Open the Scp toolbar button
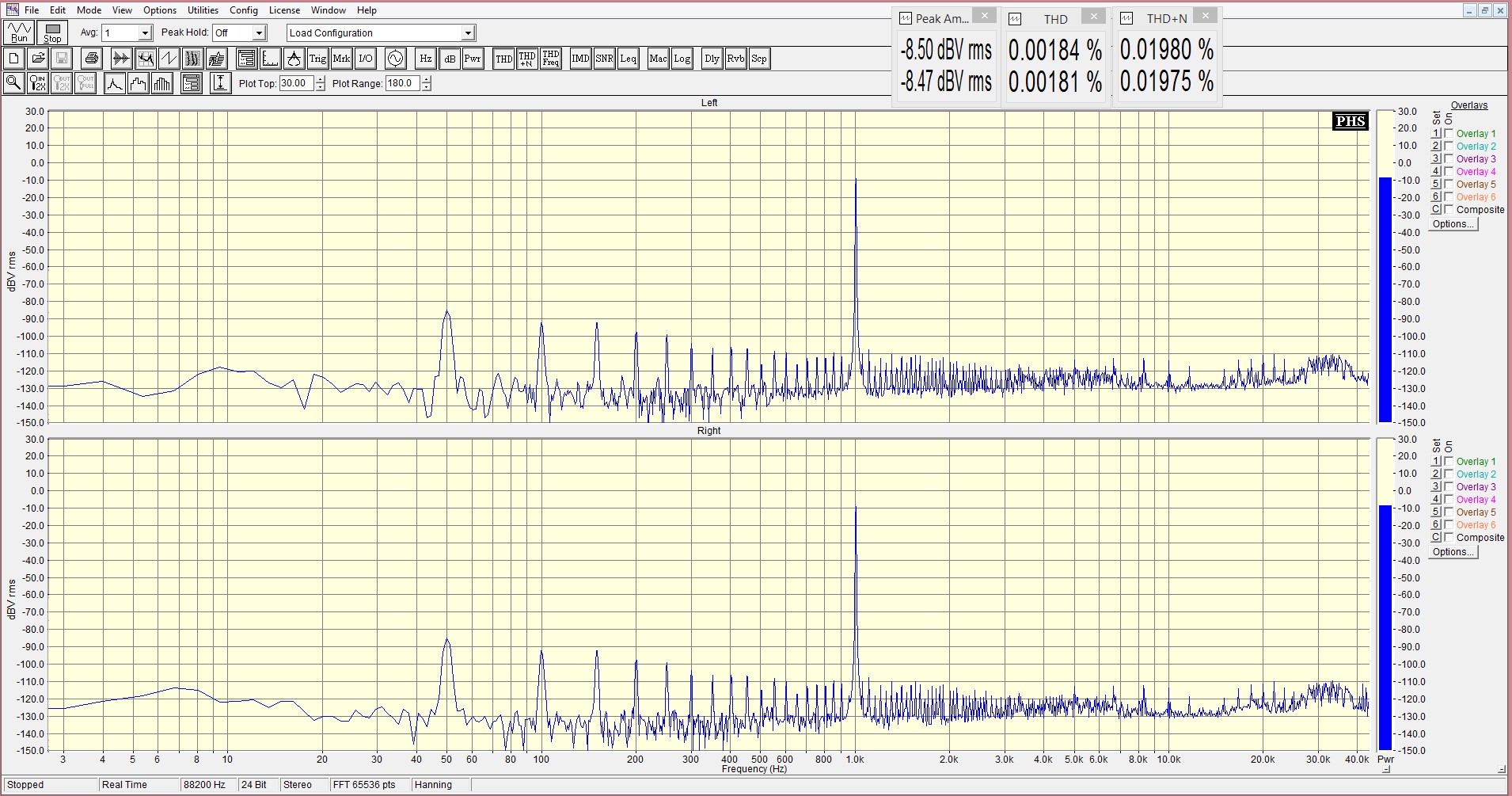The height and width of the screenshot is (796, 1512). (758, 59)
